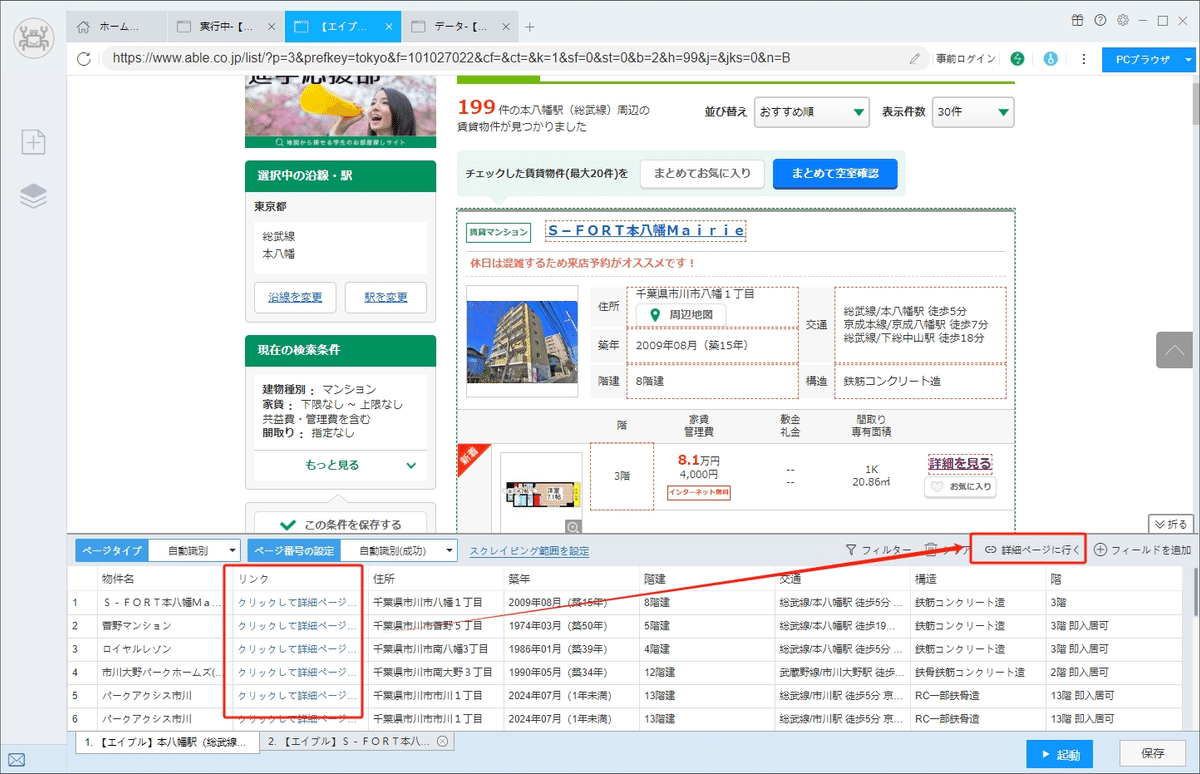This screenshot has height=774, width=1200.
Task: Open the settings gear in the title bar
Action: click(1123, 20)
